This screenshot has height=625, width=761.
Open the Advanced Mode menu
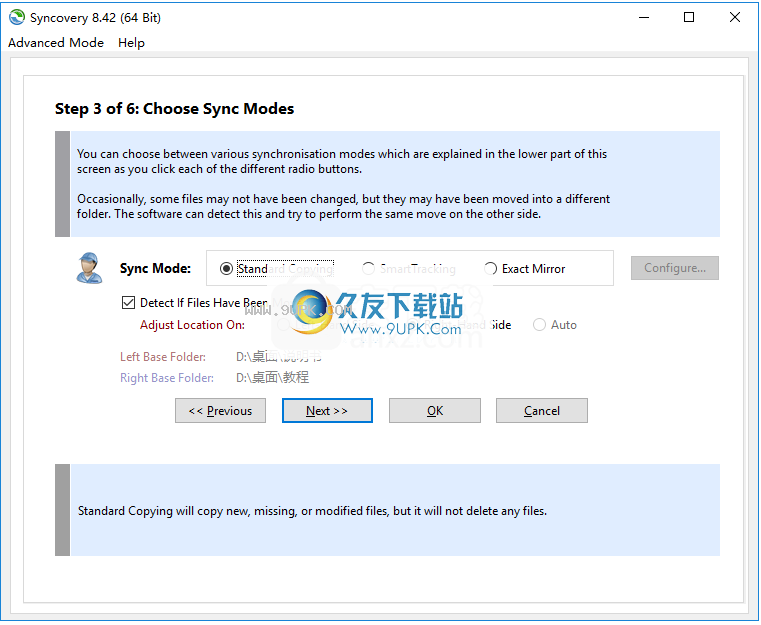click(x=56, y=43)
